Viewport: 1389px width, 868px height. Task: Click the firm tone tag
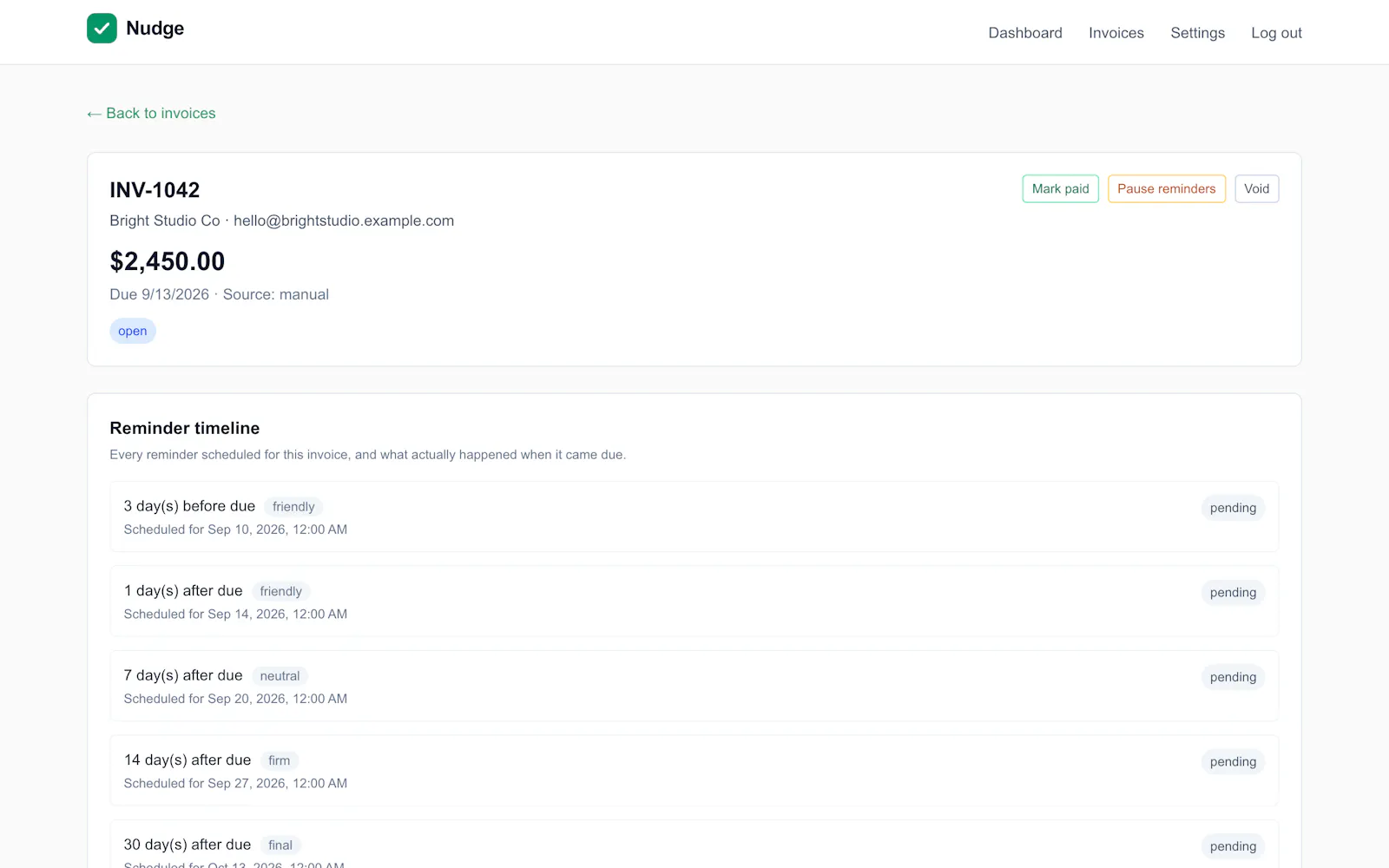(280, 760)
